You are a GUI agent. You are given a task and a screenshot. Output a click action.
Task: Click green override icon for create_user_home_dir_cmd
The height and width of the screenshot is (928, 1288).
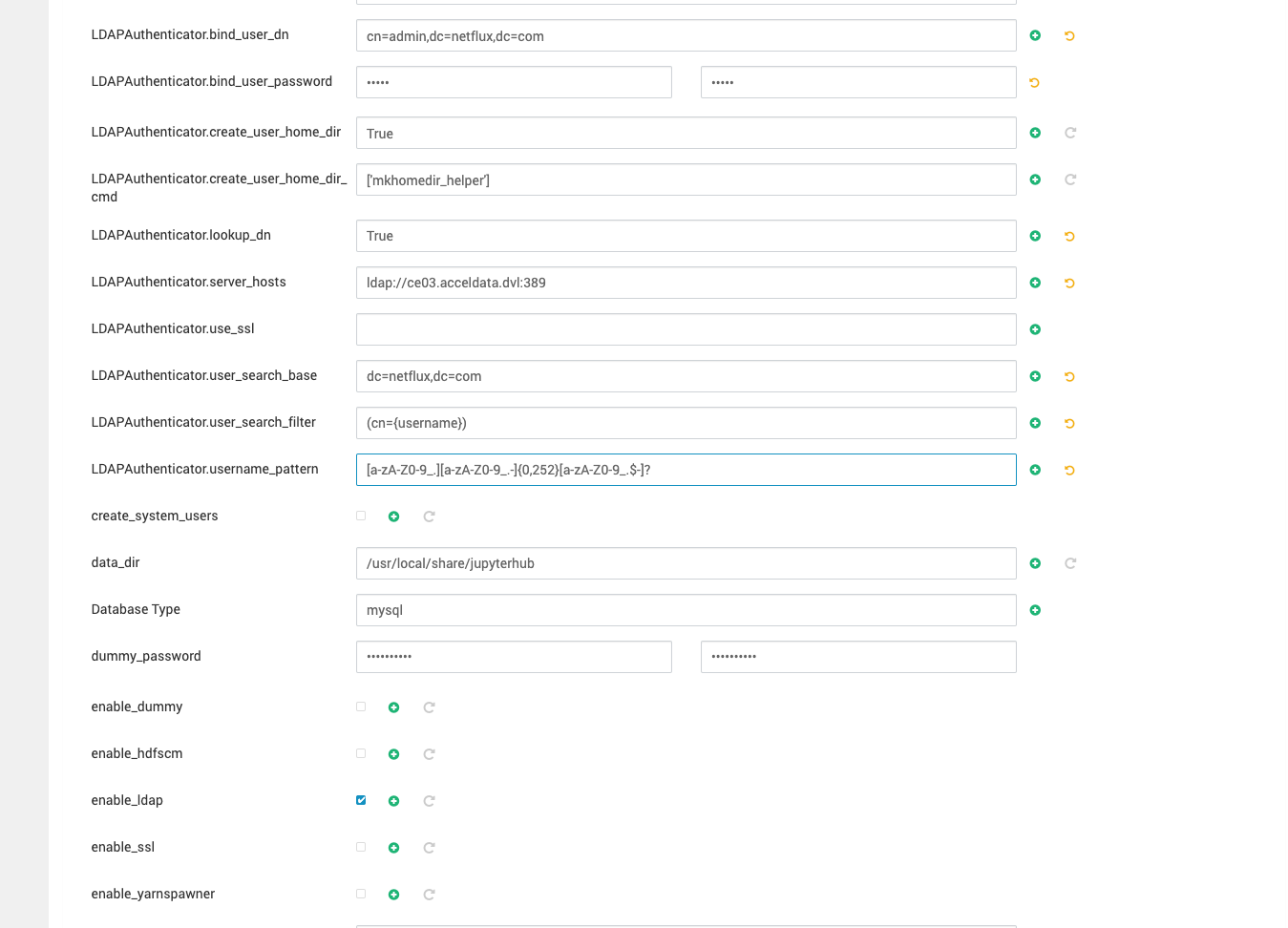coord(1035,179)
